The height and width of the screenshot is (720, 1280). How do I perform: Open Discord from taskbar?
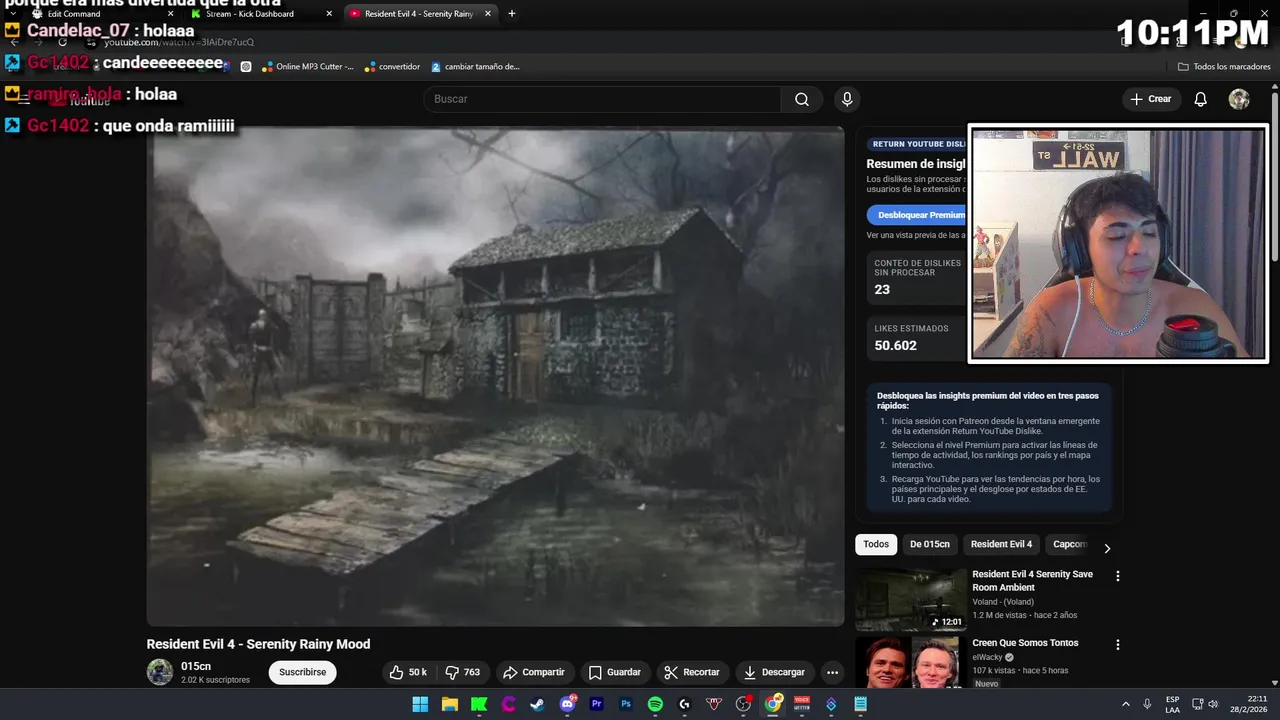[568, 704]
